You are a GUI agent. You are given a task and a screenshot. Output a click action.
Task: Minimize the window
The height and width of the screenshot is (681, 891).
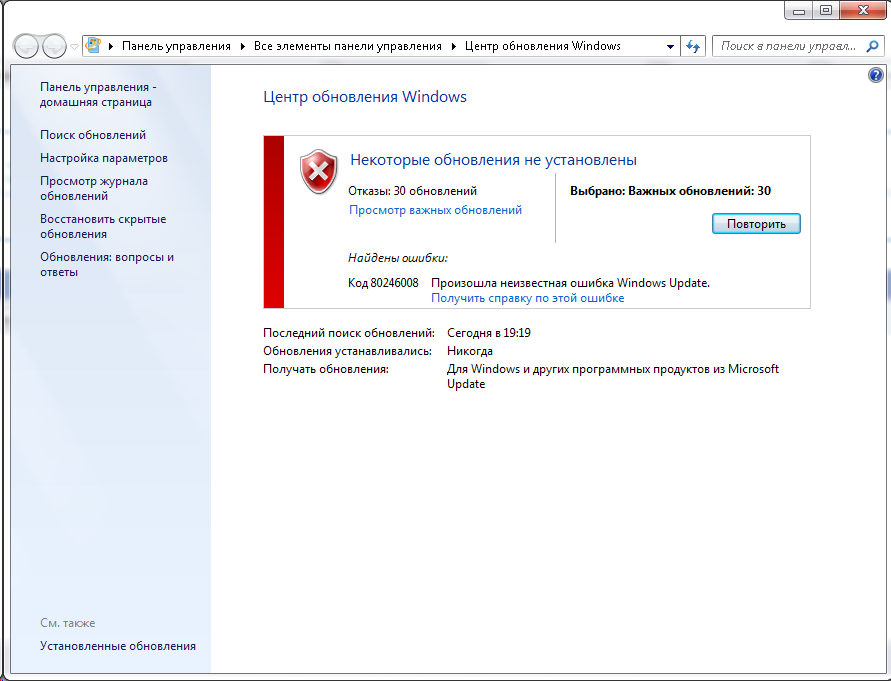click(799, 10)
